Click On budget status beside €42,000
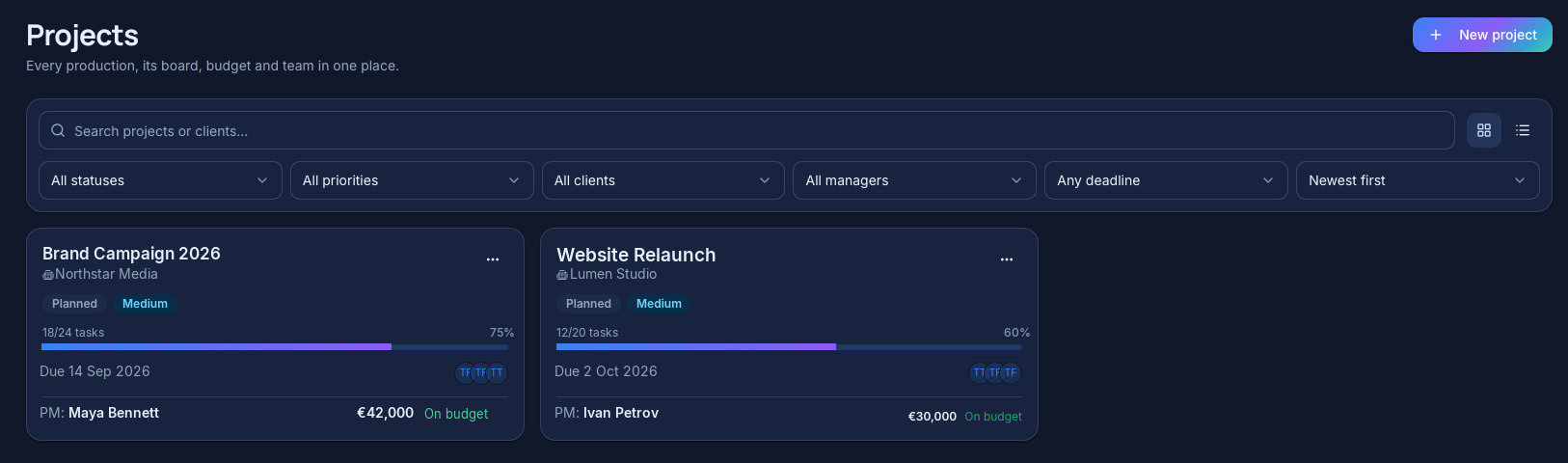The image size is (1568, 463). pyautogui.click(x=456, y=414)
